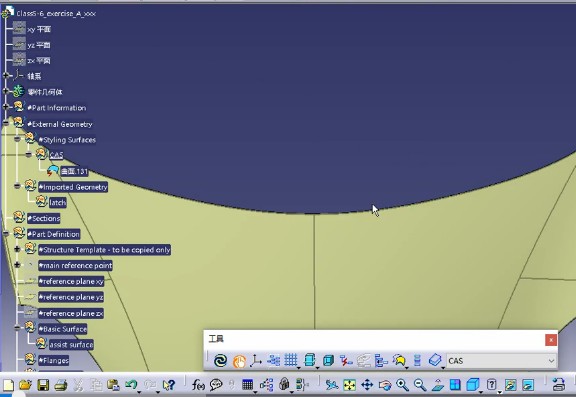This screenshot has height=397, width=576.
Task: Click the What's This help cursor icon
Action: [x=169, y=385]
